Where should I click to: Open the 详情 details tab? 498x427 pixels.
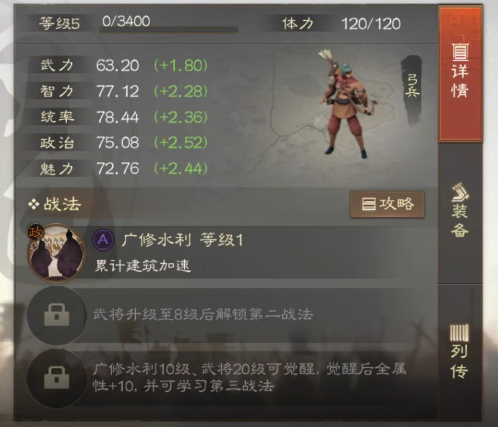coord(460,74)
